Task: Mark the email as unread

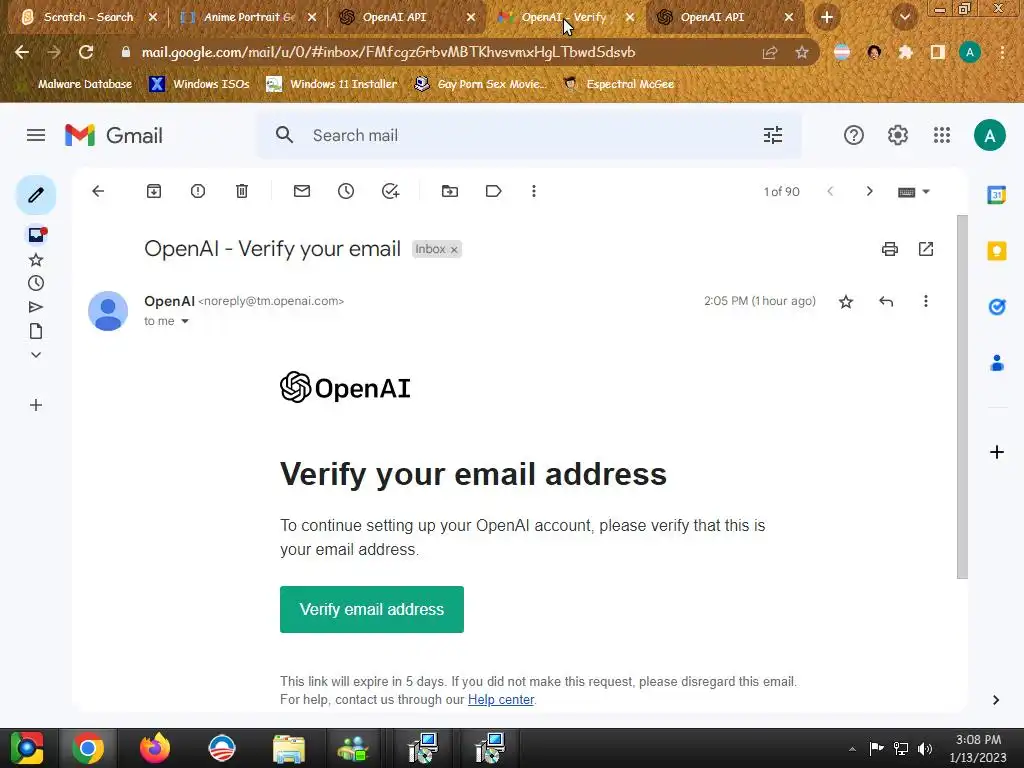Action: tap(302, 191)
